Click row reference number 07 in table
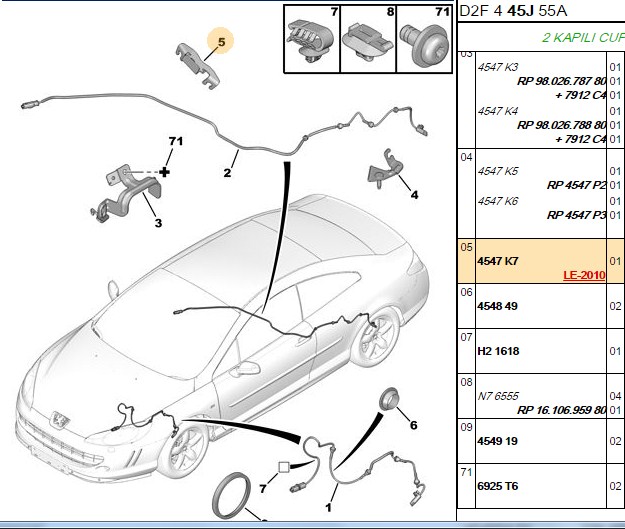This screenshot has width=625, height=529. click(466, 337)
